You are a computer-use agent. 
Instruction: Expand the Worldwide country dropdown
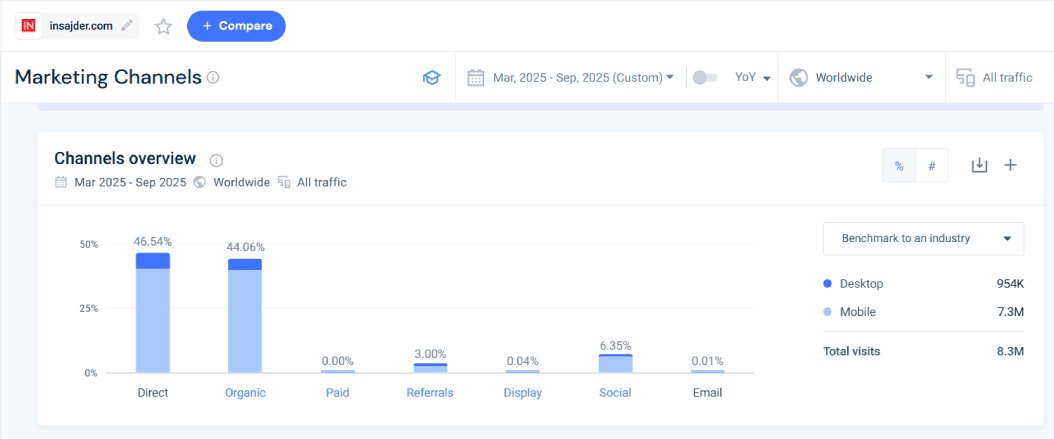(x=861, y=78)
